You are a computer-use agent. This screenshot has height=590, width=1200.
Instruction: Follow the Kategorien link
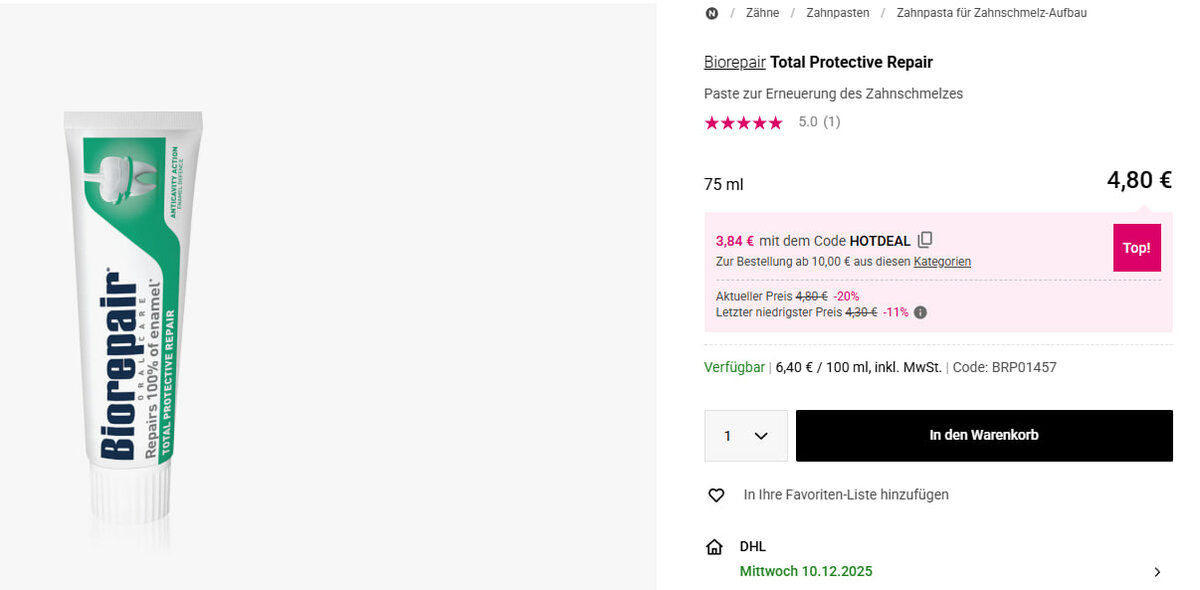942,262
